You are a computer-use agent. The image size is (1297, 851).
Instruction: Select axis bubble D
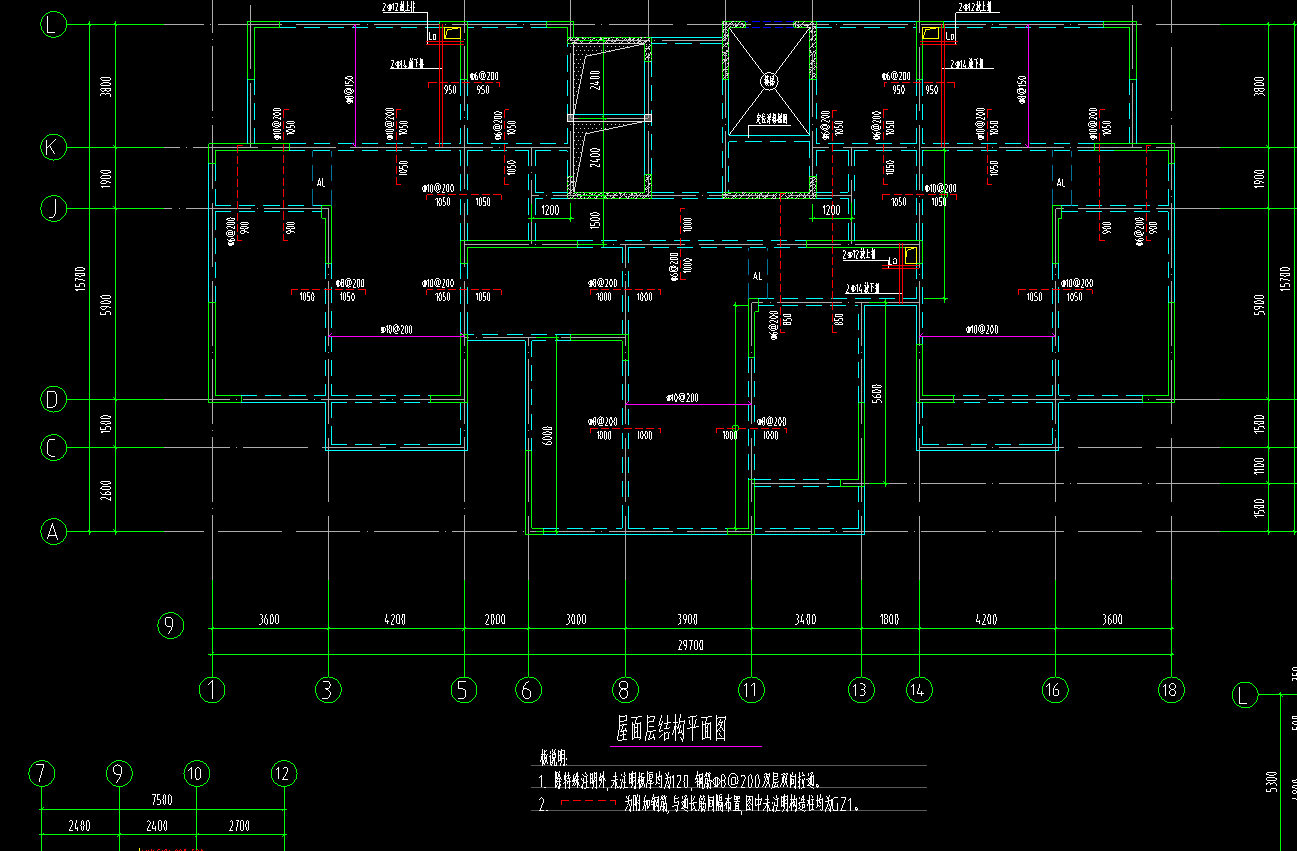[53, 400]
